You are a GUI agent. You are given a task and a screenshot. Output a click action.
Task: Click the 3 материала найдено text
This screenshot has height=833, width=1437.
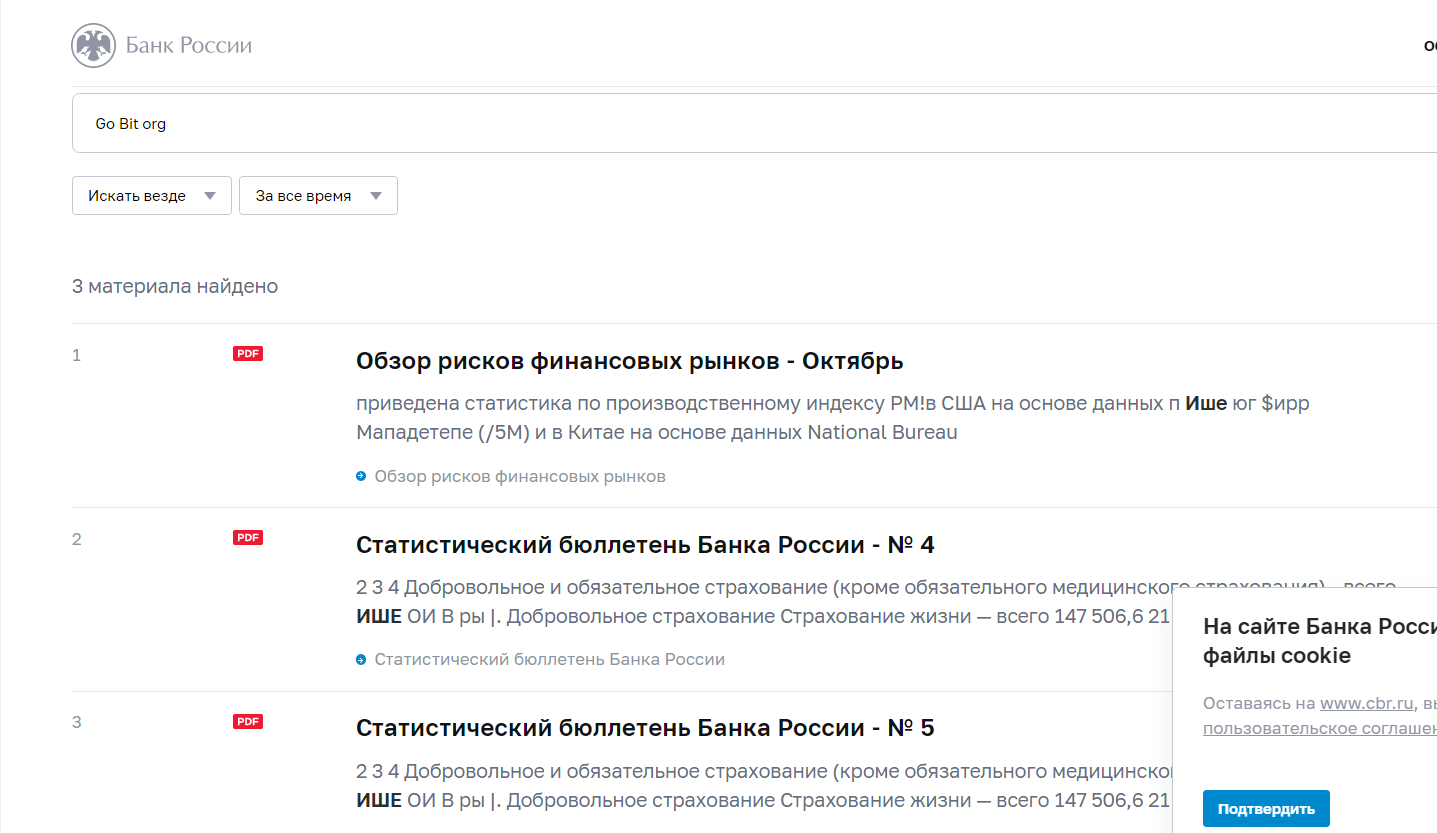[175, 287]
